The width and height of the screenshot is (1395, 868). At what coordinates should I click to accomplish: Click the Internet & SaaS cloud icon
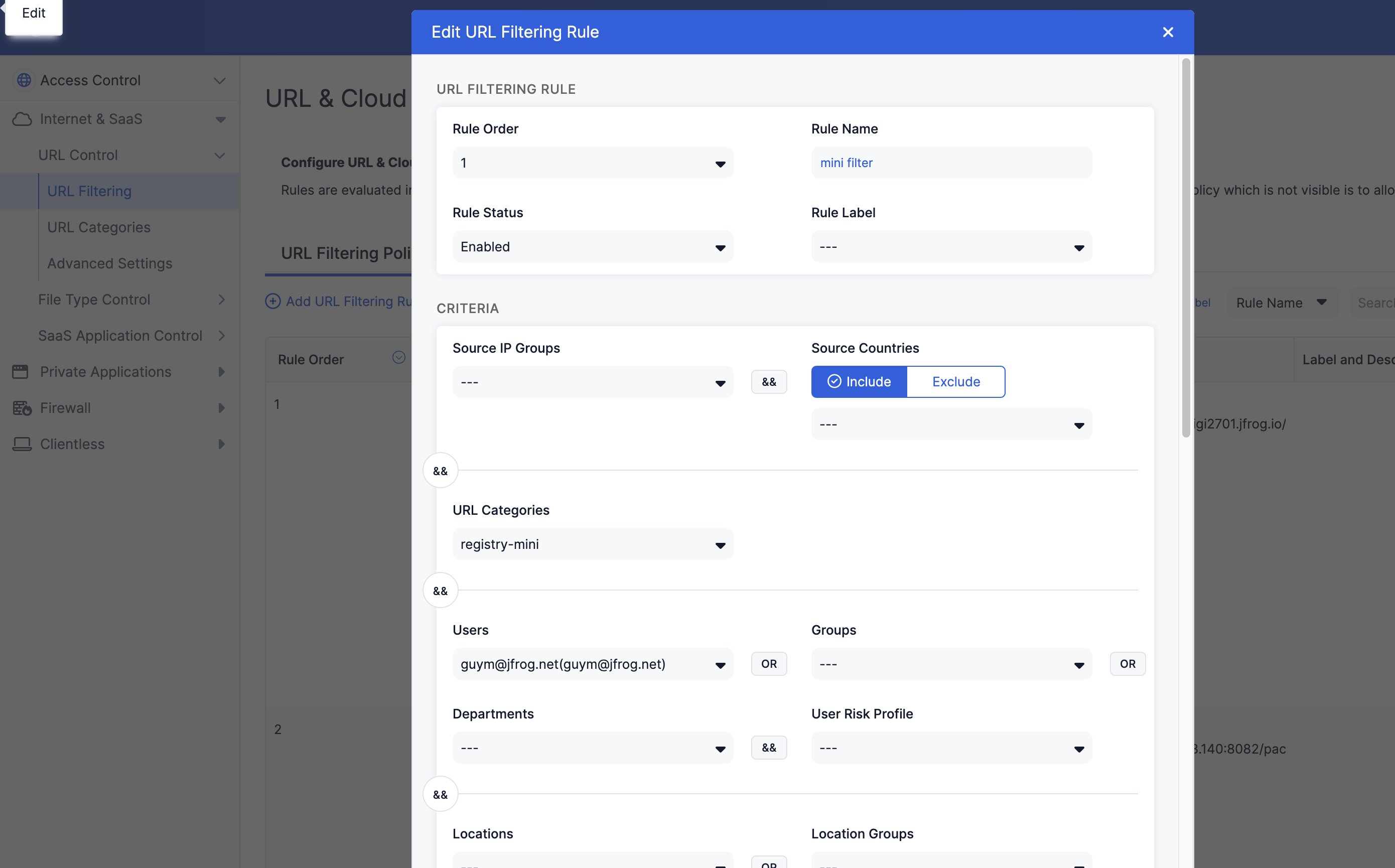(22, 119)
